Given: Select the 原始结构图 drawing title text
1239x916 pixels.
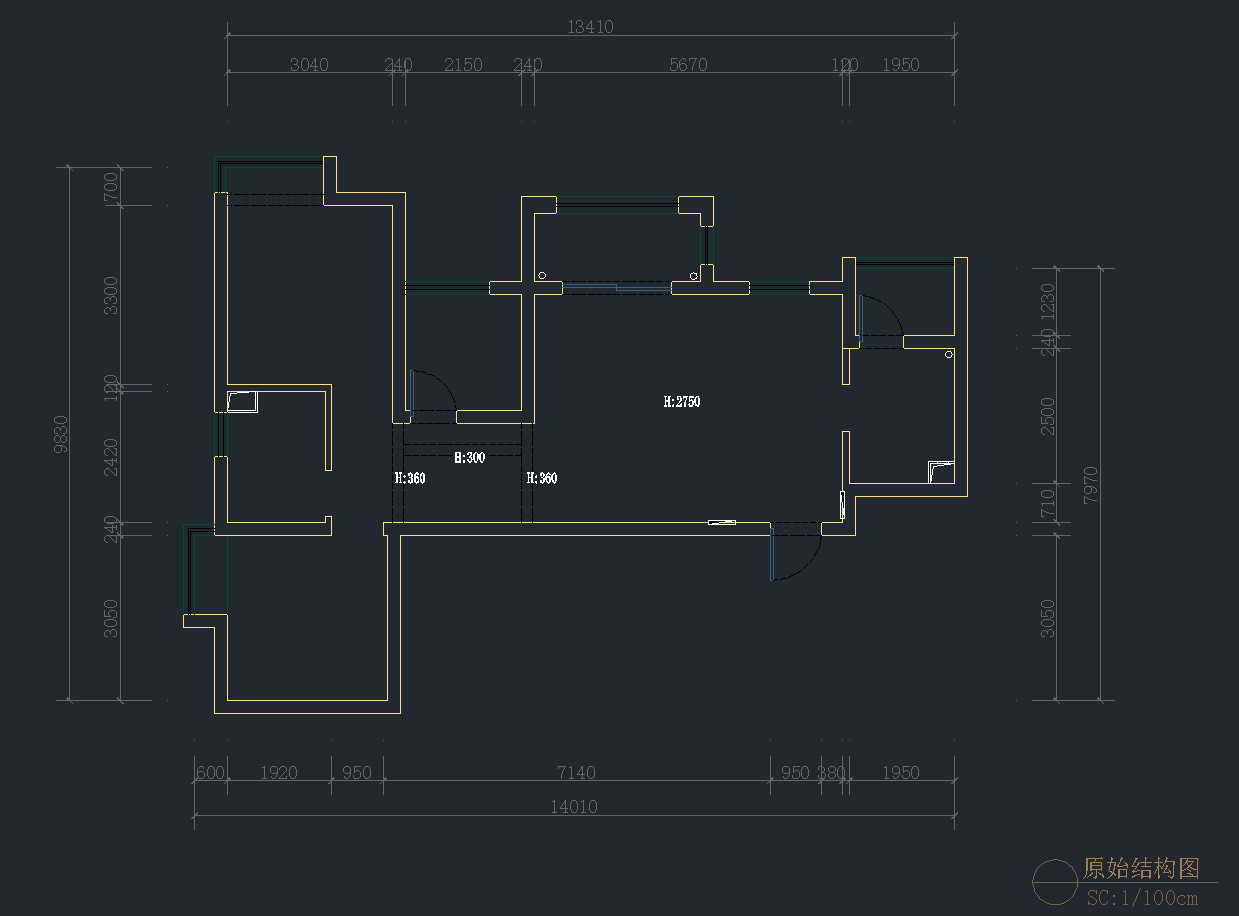Looking at the screenshot, I should [1141, 868].
